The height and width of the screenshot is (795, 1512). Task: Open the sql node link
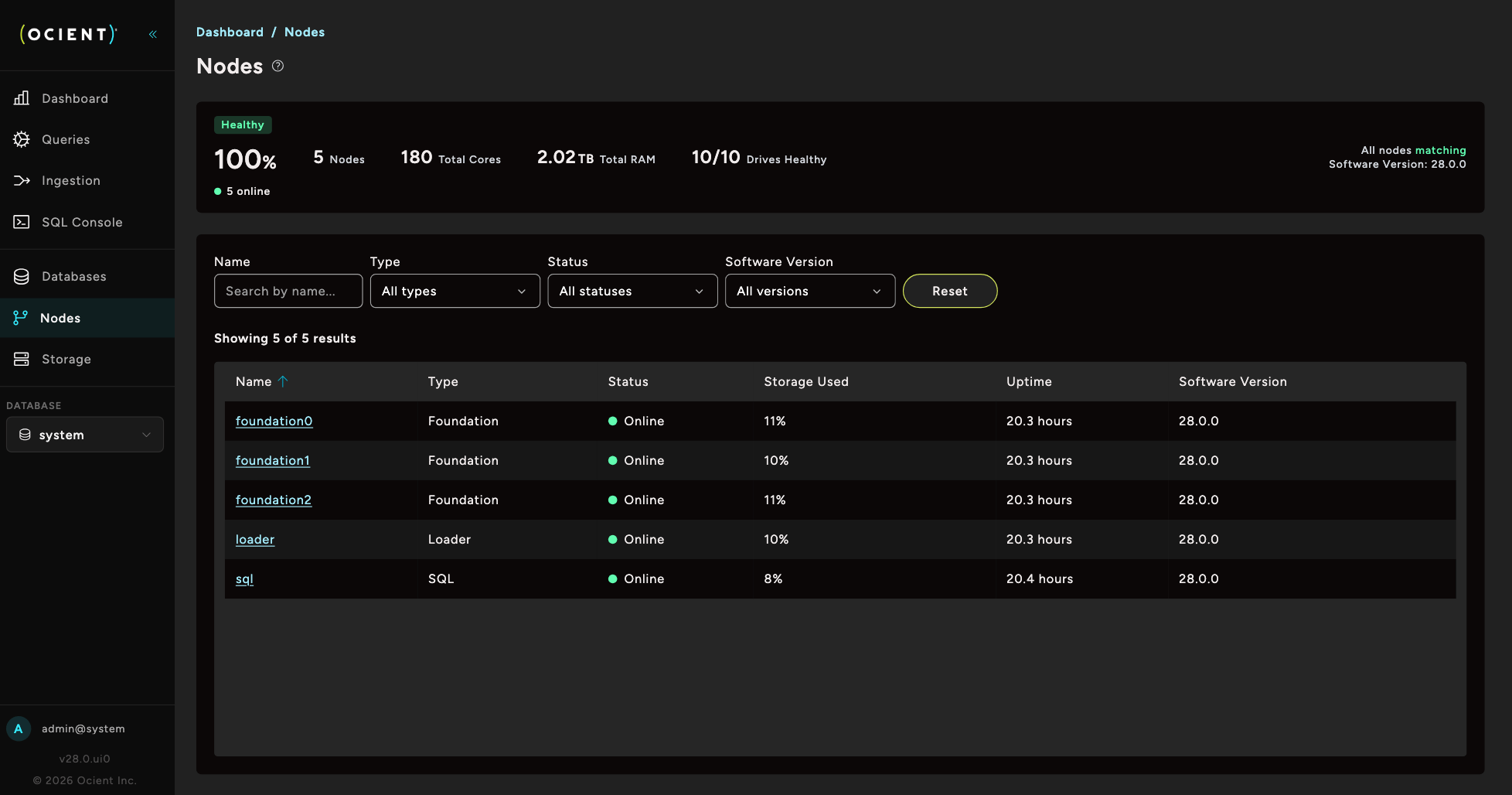(x=244, y=578)
